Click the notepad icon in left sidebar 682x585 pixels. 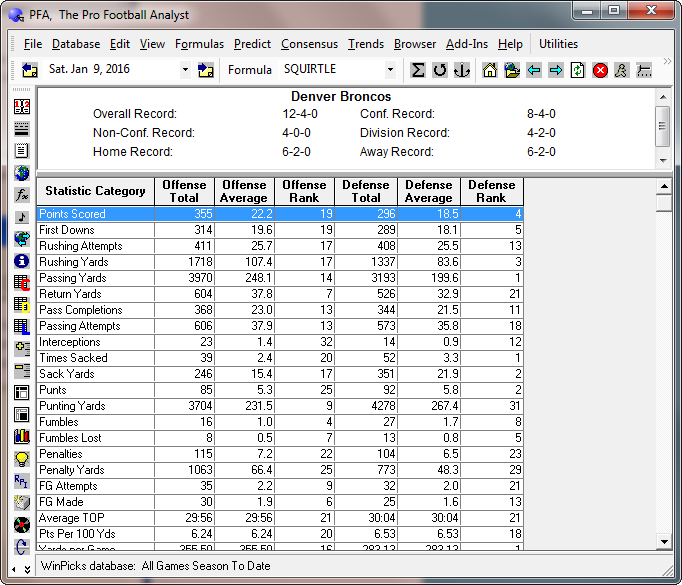(22, 150)
